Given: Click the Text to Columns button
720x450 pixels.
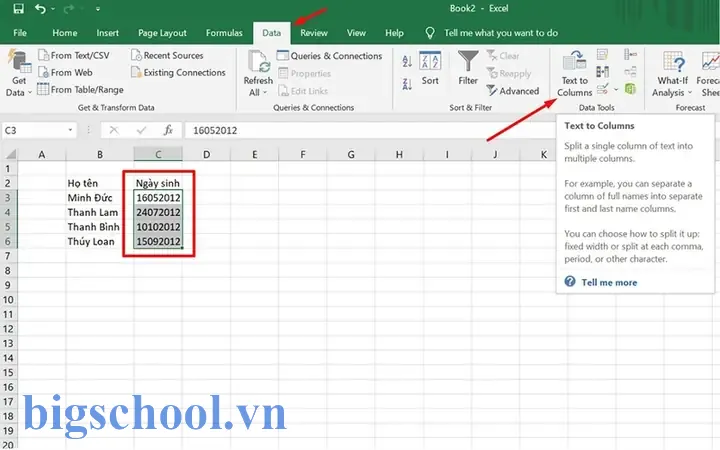Looking at the screenshot, I should [574, 73].
